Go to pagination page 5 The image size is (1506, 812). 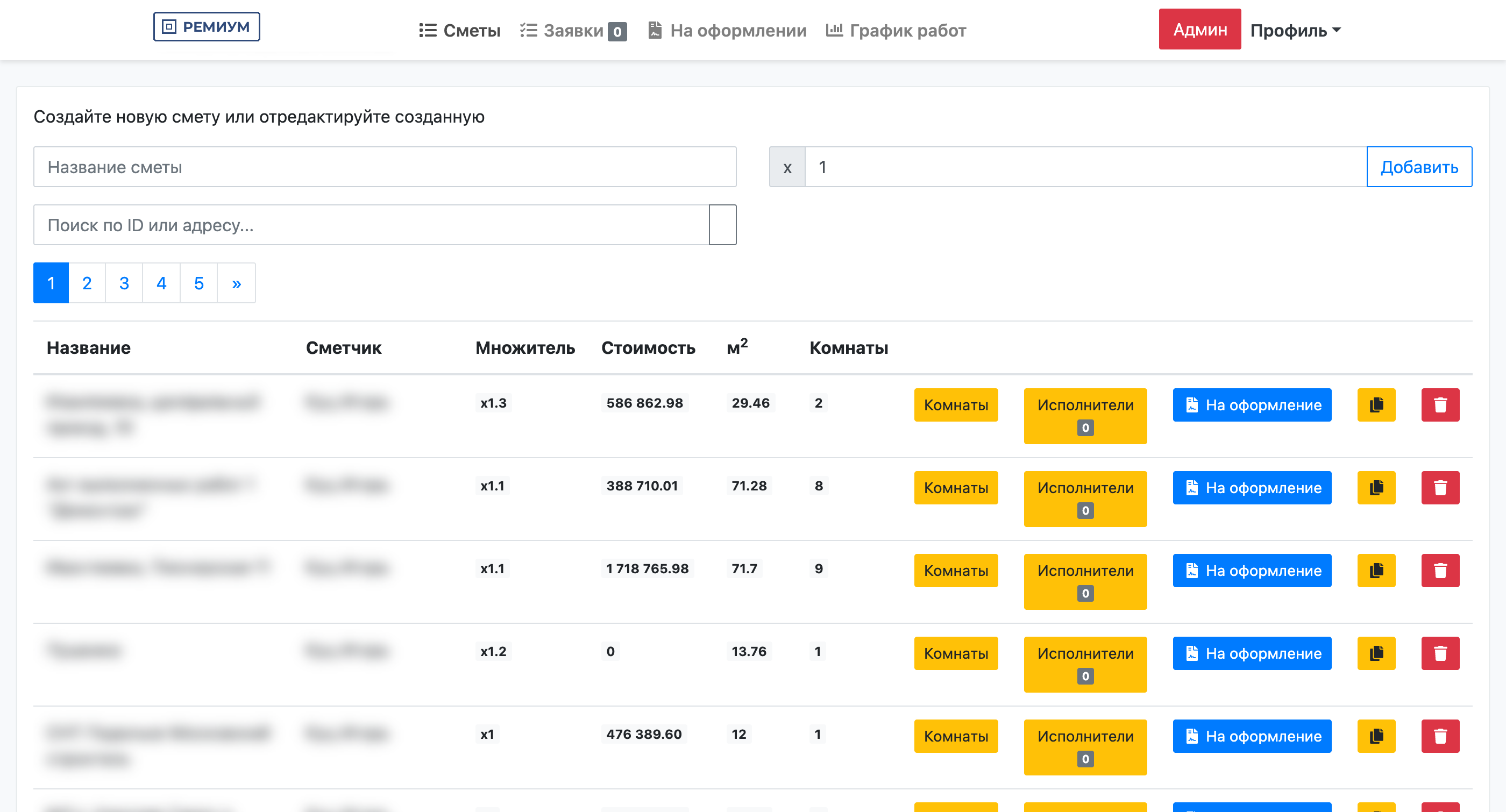(199, 283)
